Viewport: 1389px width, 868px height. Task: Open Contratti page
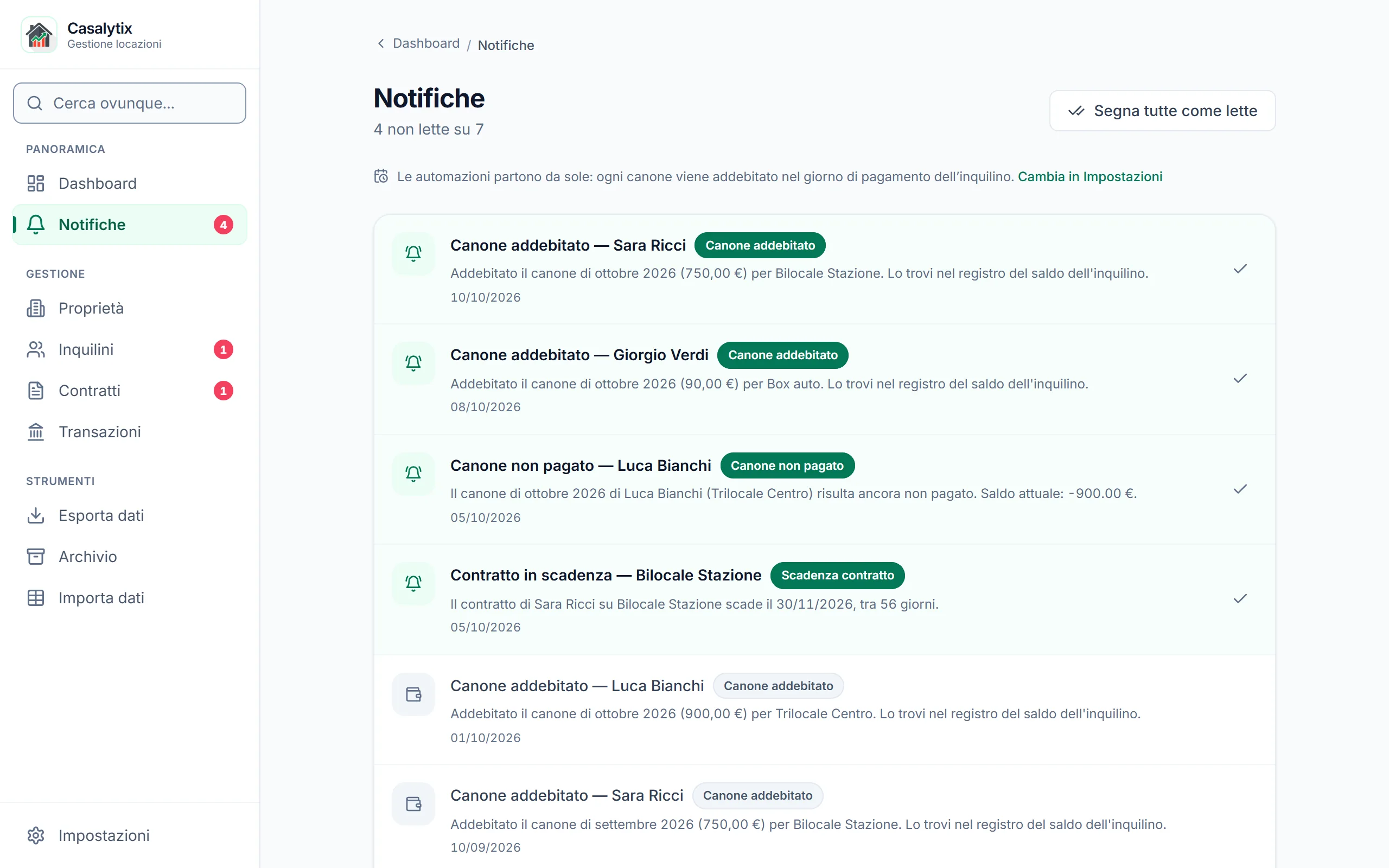[130, 391]
